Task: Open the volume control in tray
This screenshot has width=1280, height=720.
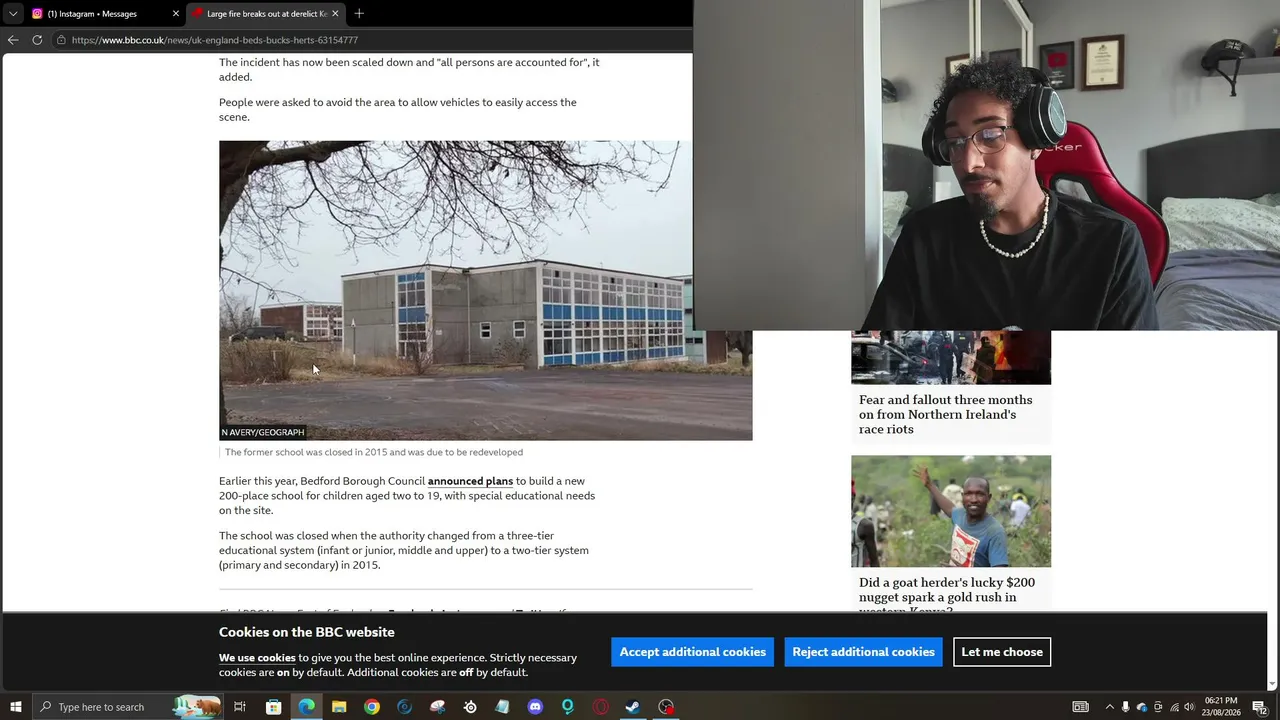Action: pos(1189,707)
